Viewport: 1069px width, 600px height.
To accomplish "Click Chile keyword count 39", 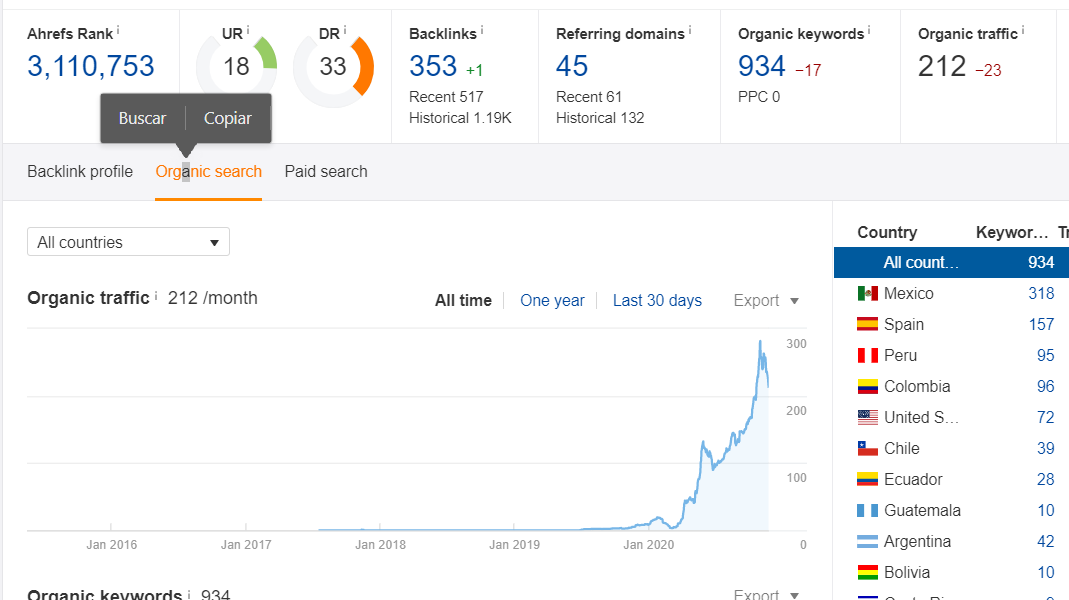I will [1045, 449].
